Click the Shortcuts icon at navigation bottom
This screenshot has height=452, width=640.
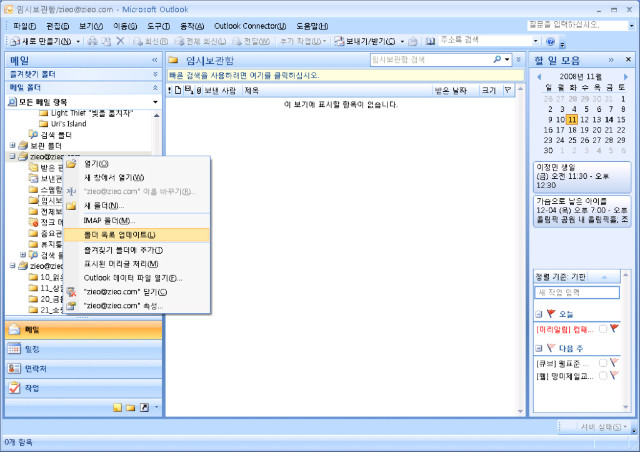[x=144, y=407]
